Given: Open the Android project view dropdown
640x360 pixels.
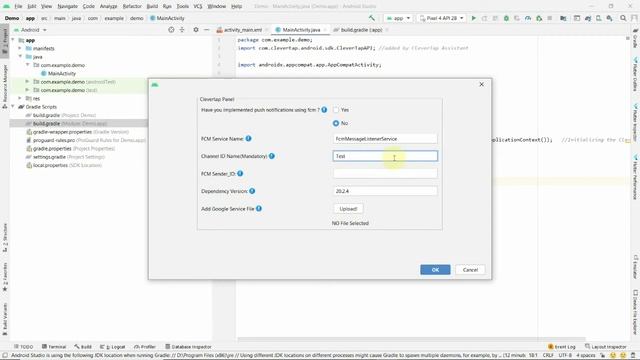Looking at the screenshot, I should (30, 30).
